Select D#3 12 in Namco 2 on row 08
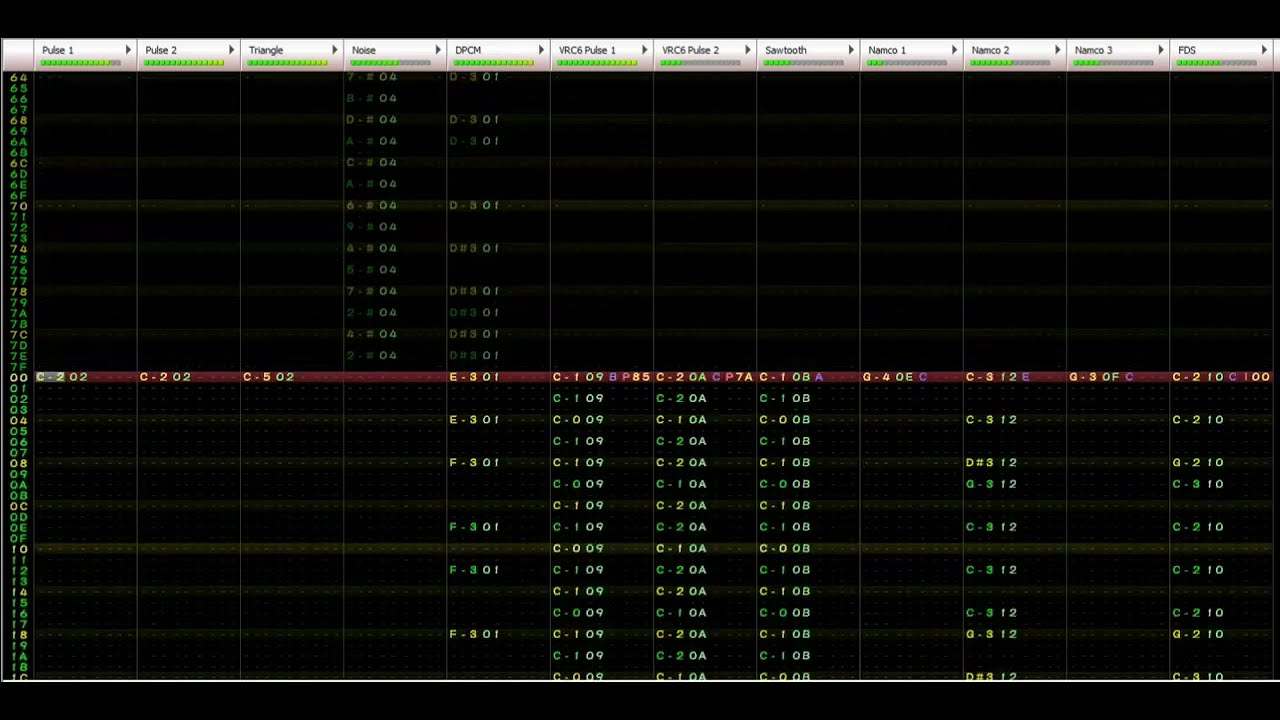The width and height of the screenshot is (1280, 720). (x=991, y=463)
